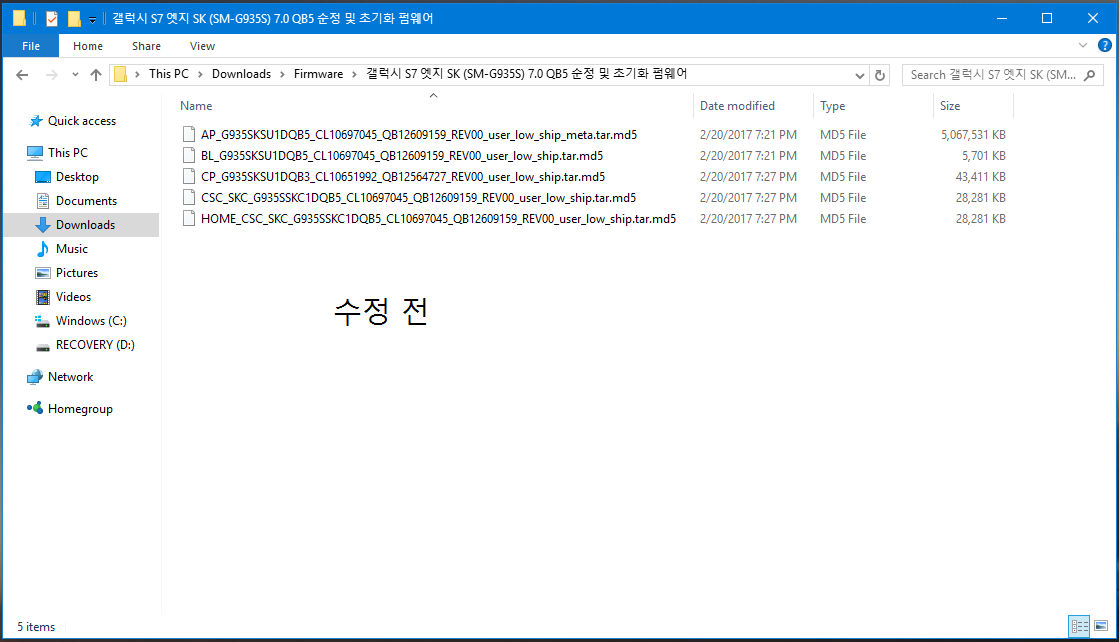This screenshot has height=642, width=1119.
Task: Select RECOVERY (D:) in the navigation pane
Action: click(x=94, y=345)
